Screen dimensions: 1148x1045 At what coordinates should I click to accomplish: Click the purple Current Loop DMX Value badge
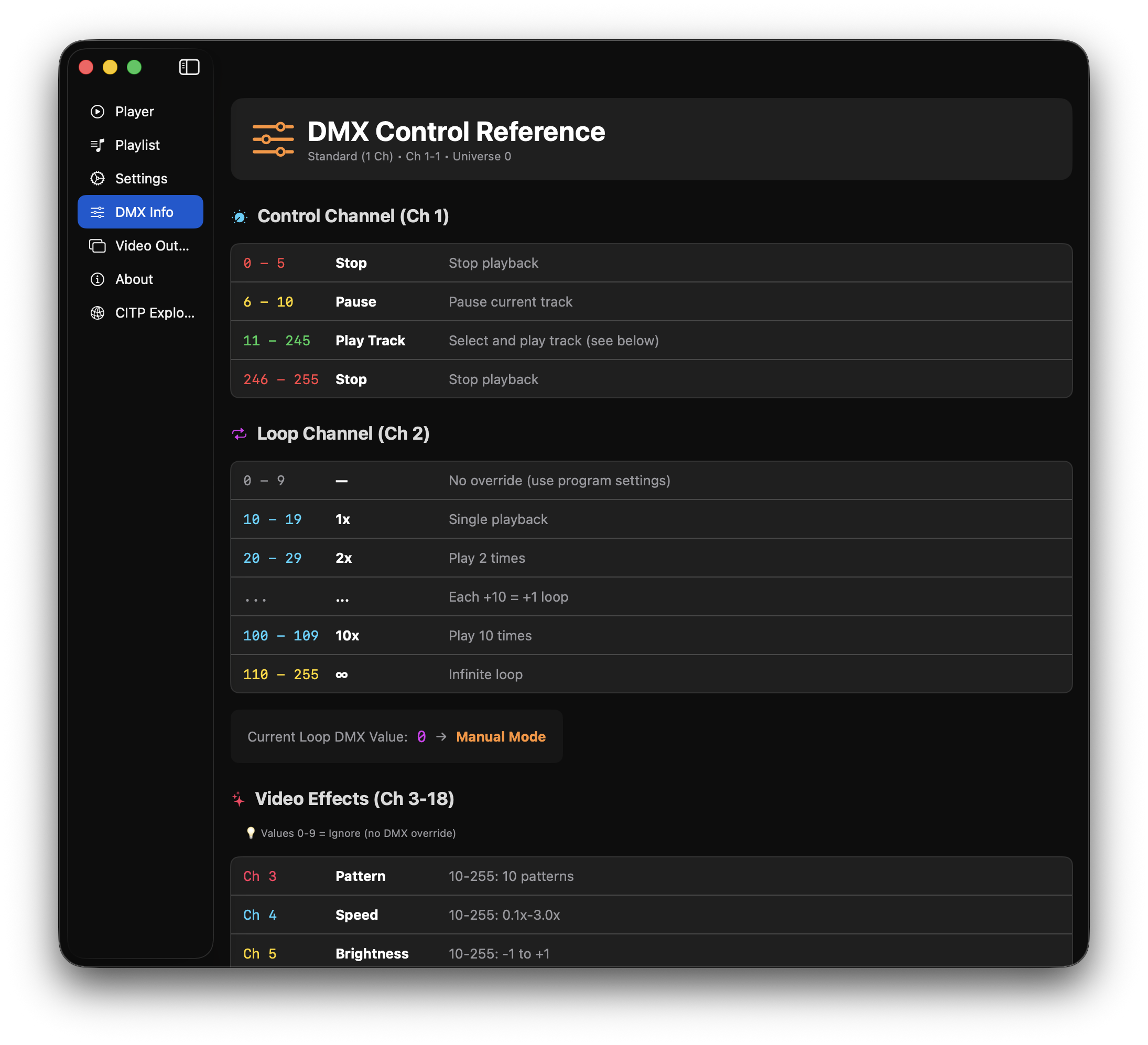421,736
